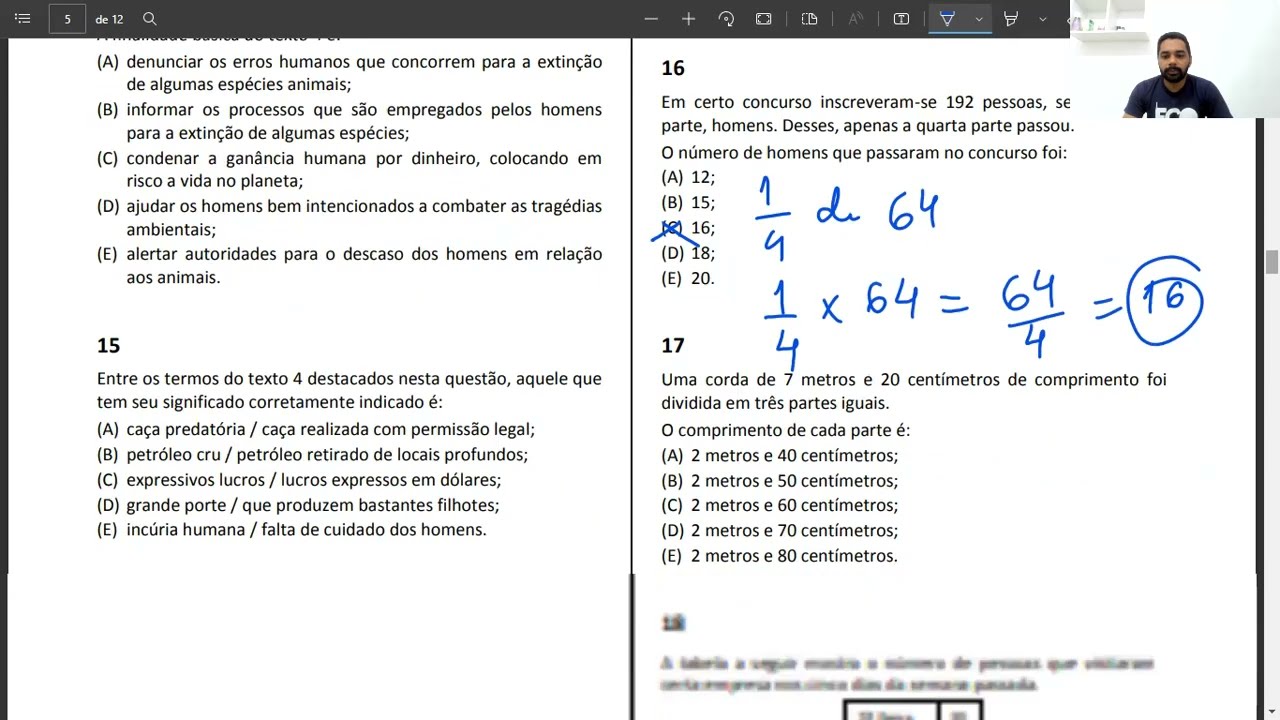Click the question number 17 heading
This screenshot has width=1280, height=720.
click(673, 345)
